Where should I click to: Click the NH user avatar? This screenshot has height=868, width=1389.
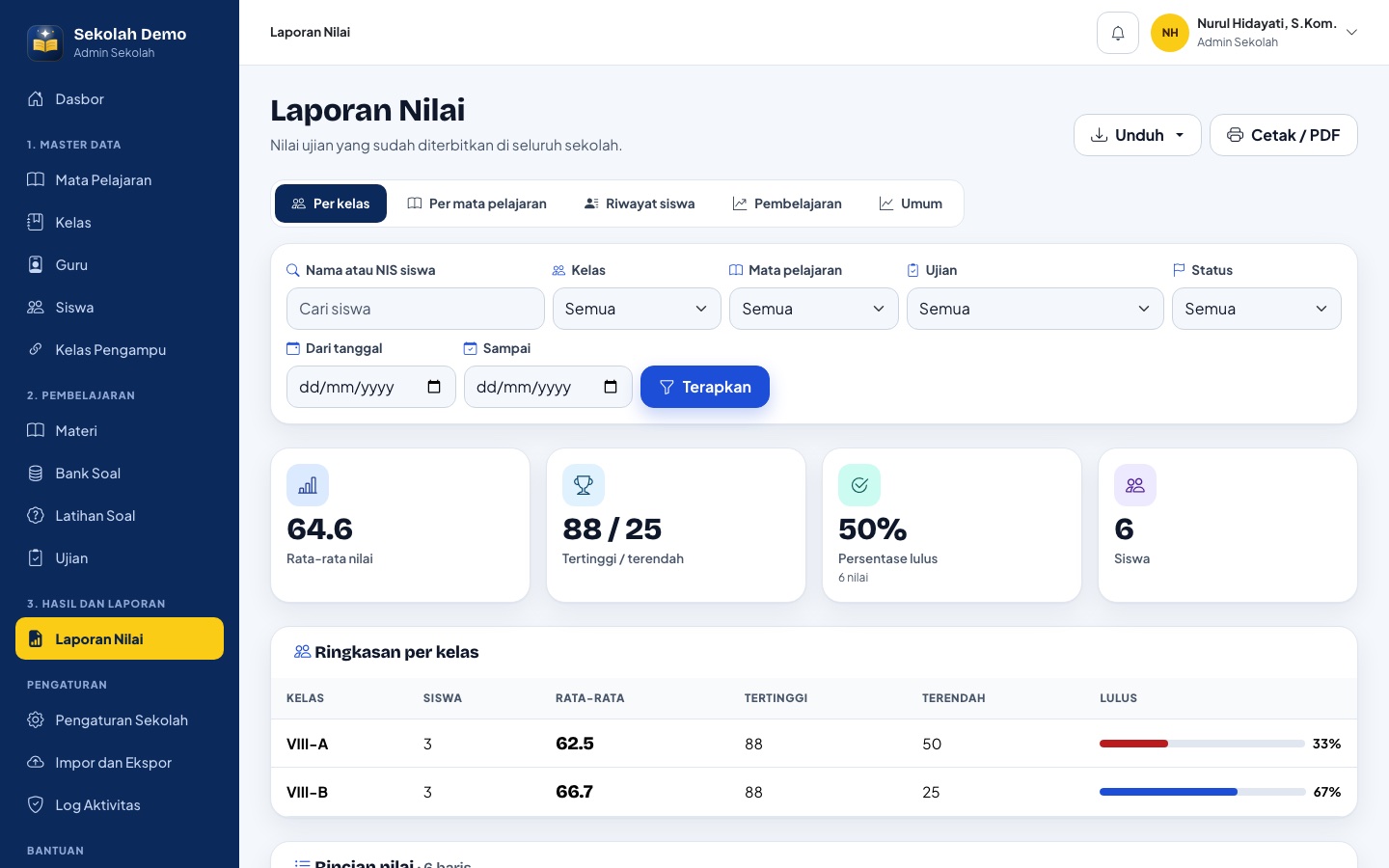(1170, 33)
